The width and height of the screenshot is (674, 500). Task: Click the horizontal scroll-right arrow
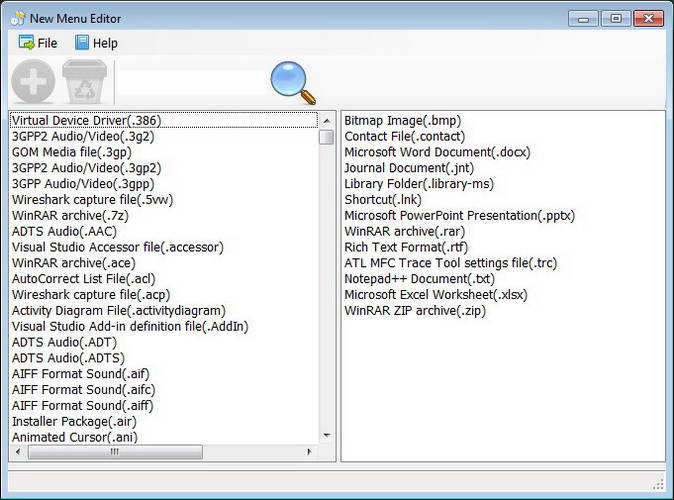pyautogui.click(x=309, y=452)
